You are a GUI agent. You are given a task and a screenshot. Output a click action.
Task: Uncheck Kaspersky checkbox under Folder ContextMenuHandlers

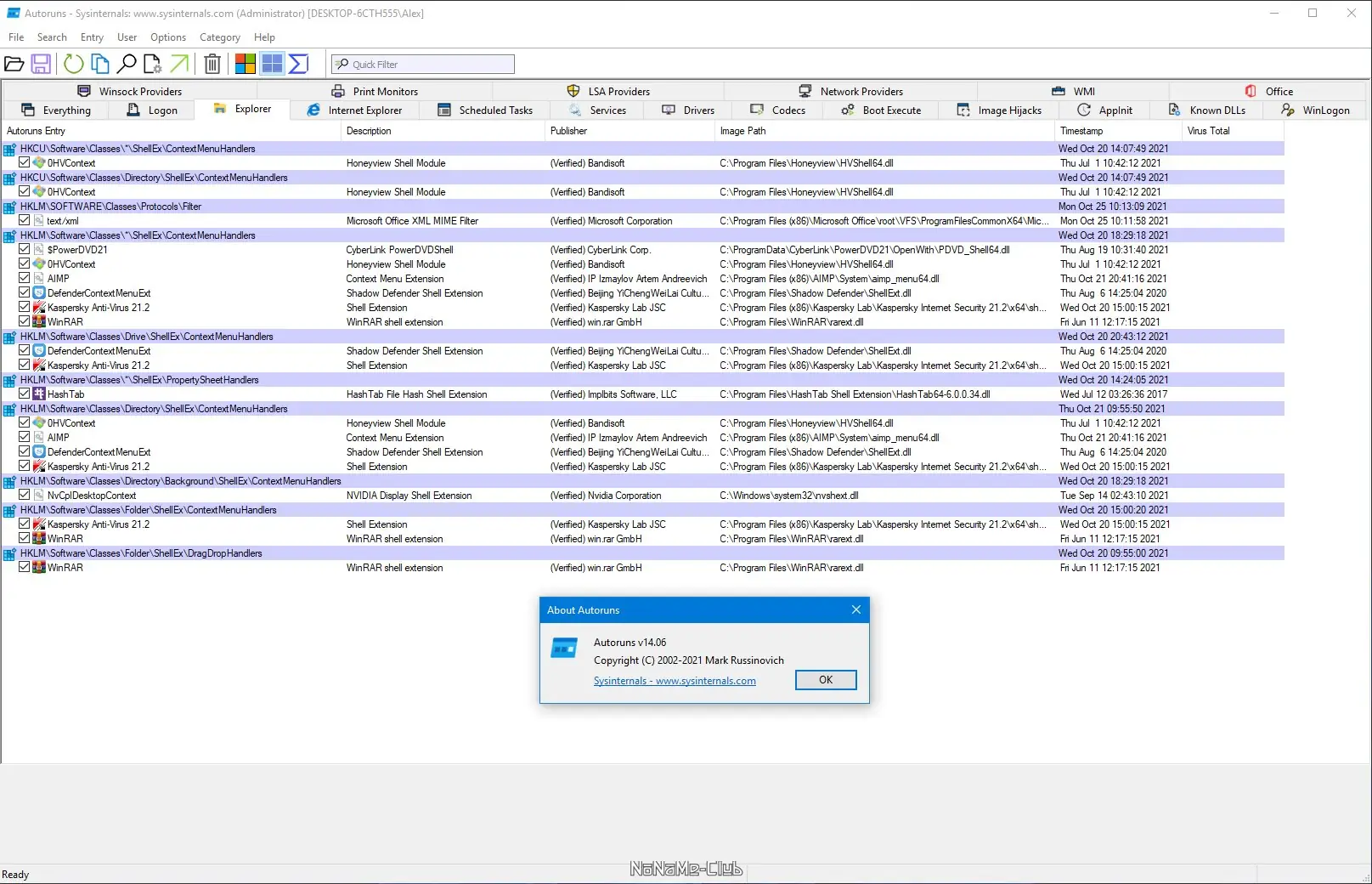point(25,524)
